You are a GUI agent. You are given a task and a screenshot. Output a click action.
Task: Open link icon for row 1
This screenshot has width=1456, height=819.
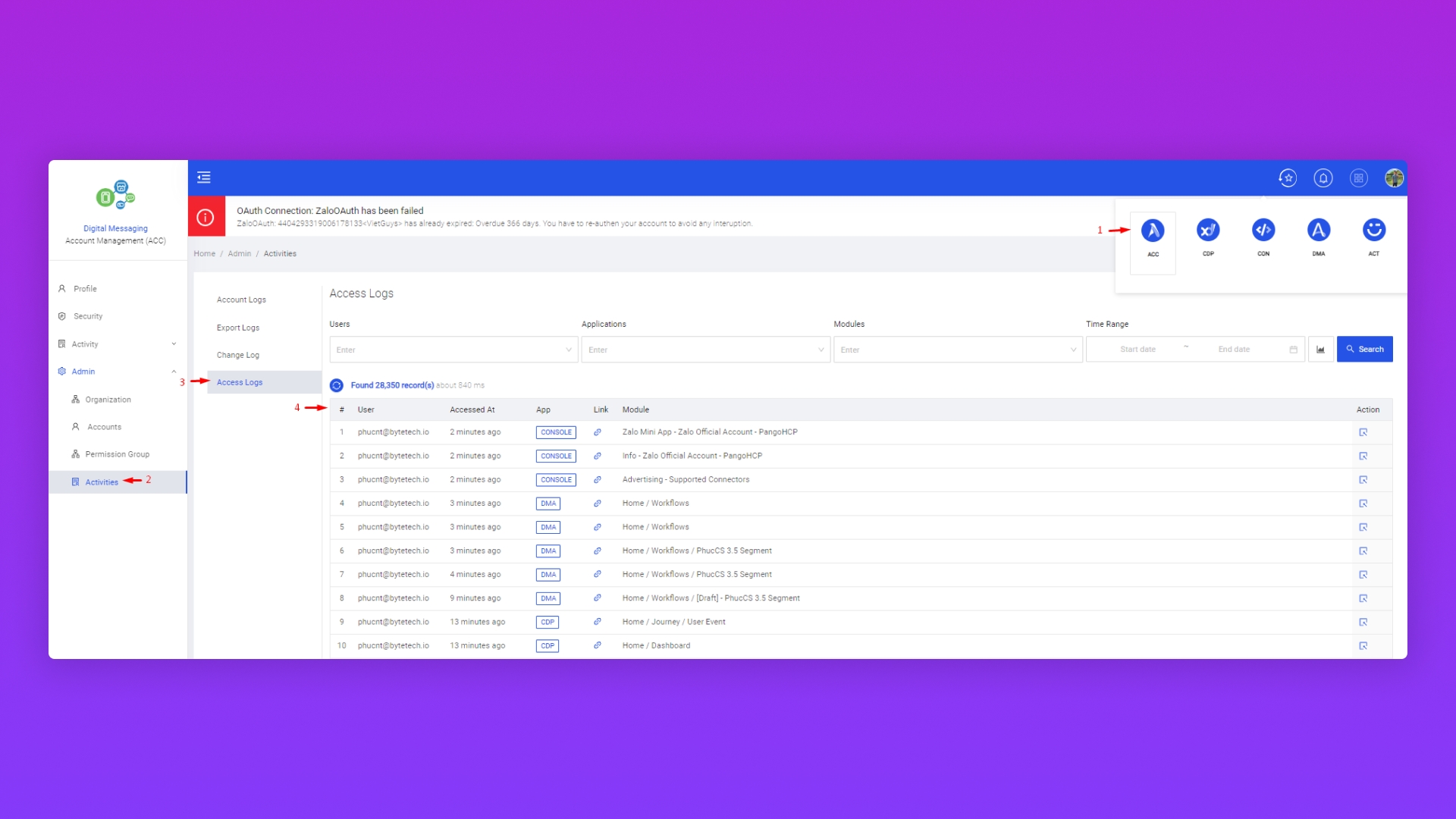point(598,432)
